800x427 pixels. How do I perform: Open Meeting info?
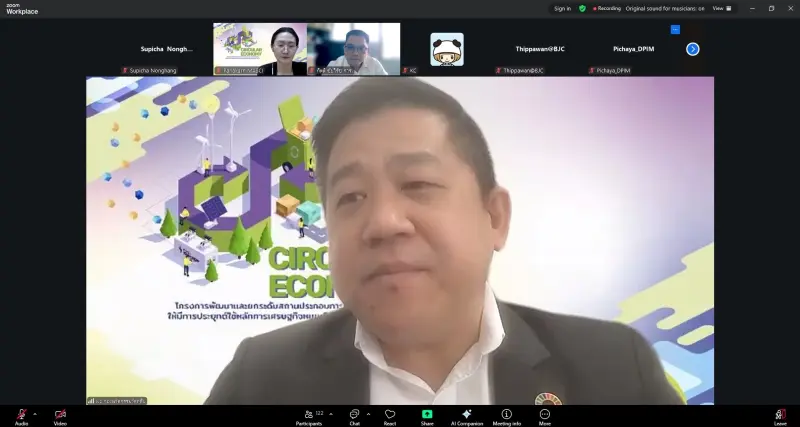pyautogui.click(x=507, y=416)
